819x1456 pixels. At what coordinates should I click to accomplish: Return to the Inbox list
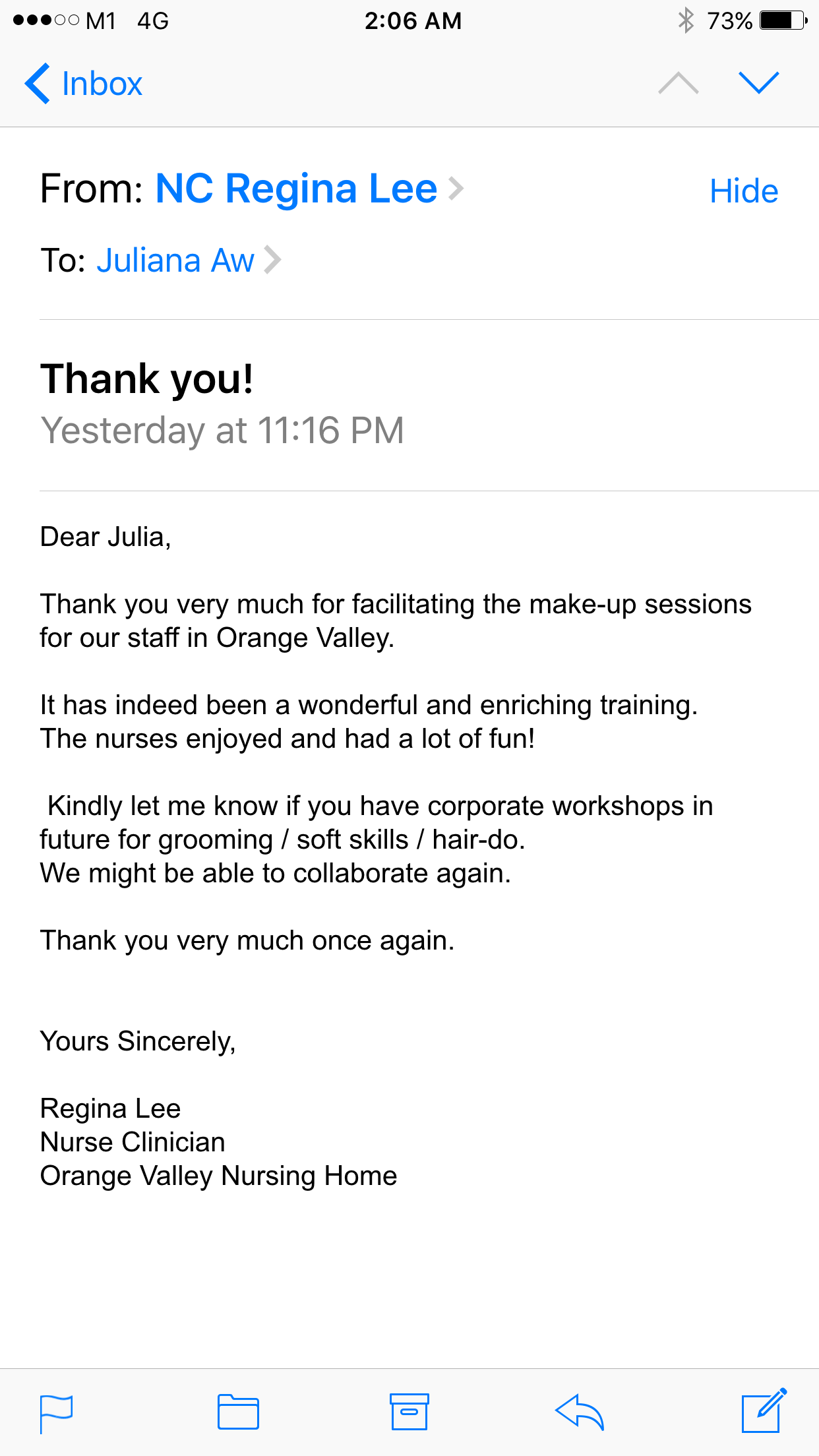click(x=102, y=84)
